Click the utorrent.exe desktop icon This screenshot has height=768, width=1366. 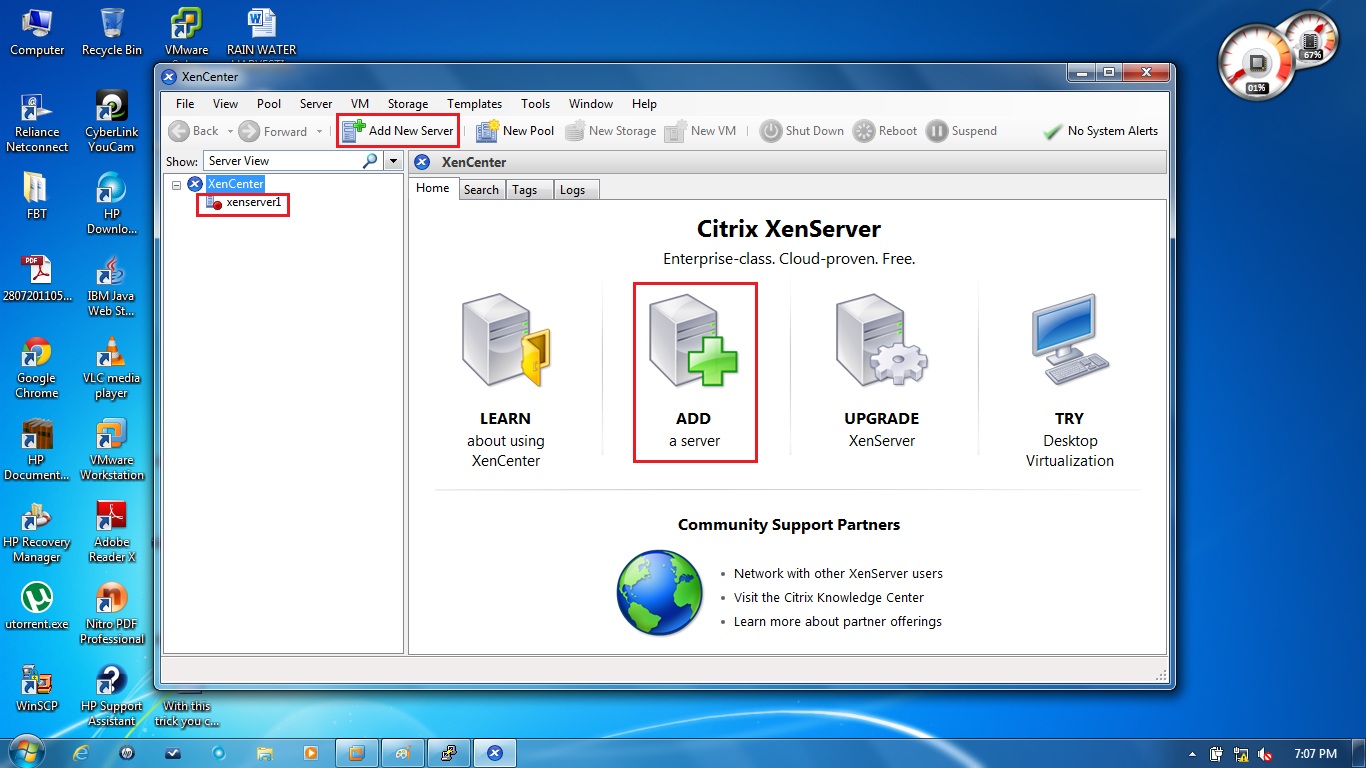coord(37,606)
